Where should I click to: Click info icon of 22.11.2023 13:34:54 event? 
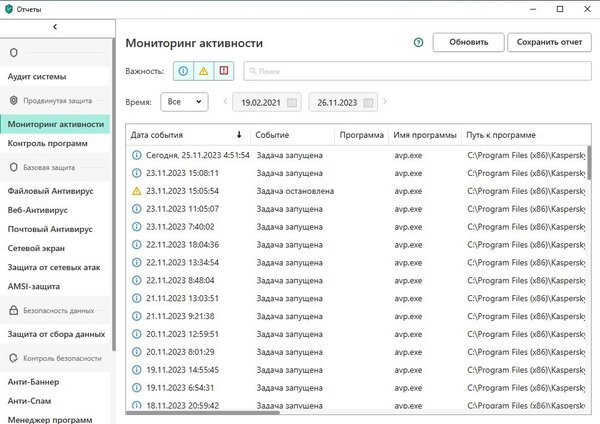[137, 263]
